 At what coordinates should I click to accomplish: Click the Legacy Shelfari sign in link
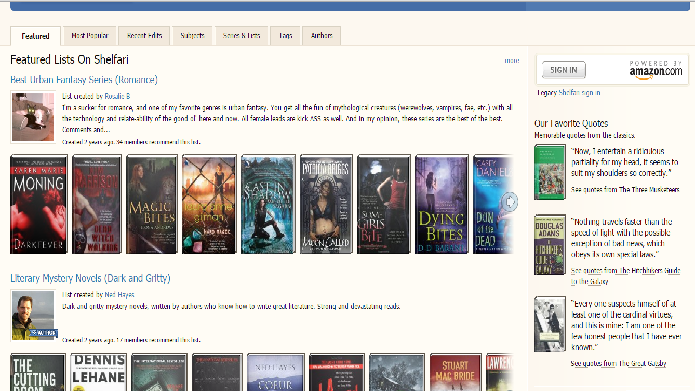(569, 93)
